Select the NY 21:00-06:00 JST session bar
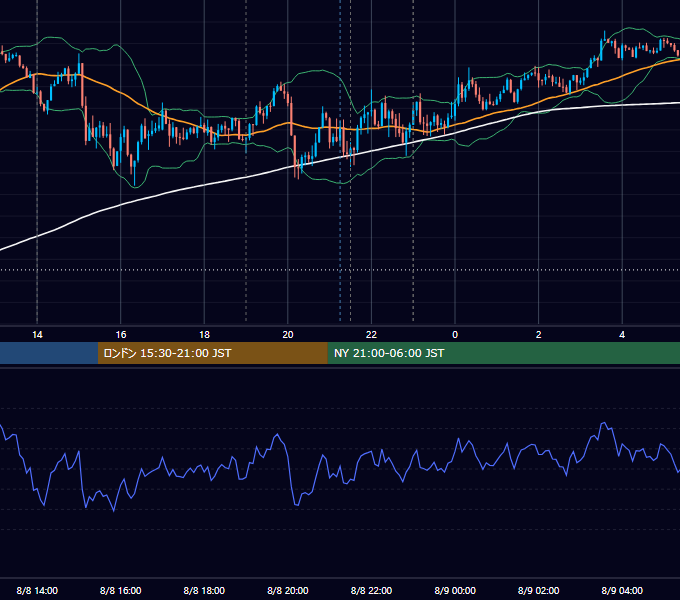The width and height of the screenshot is (680, 600). [503, 353]
